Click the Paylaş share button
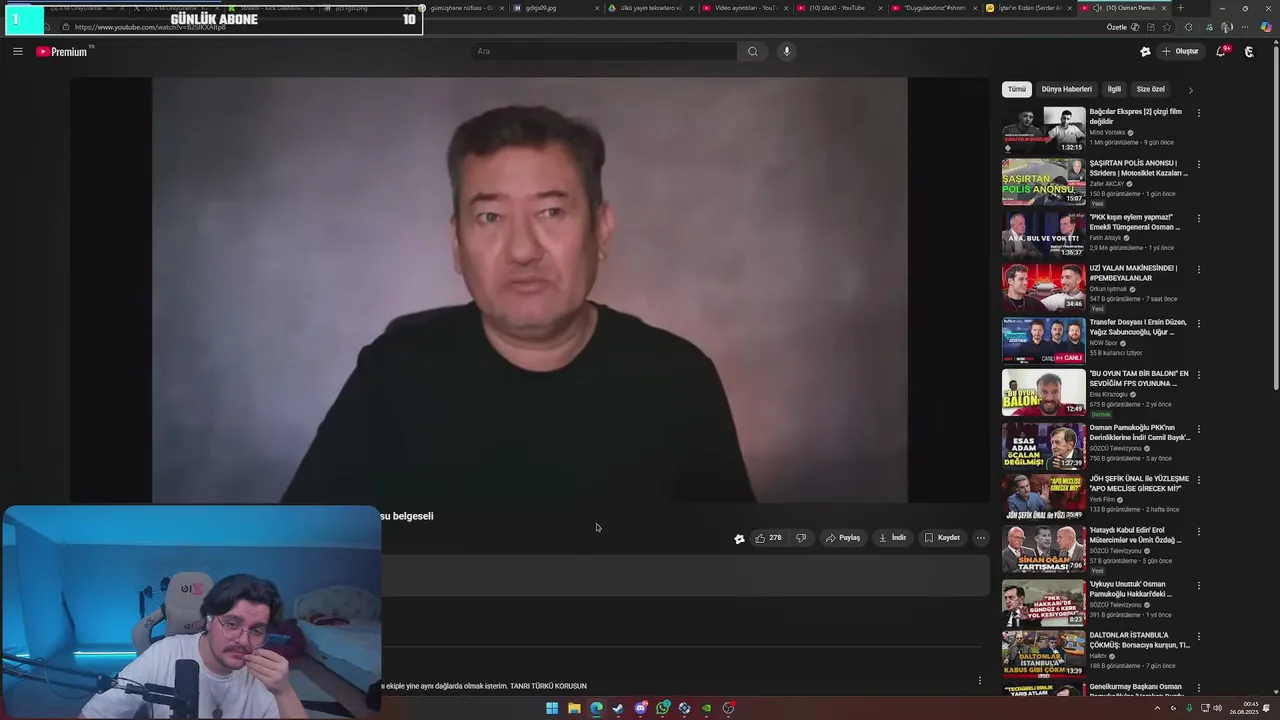 843,538
